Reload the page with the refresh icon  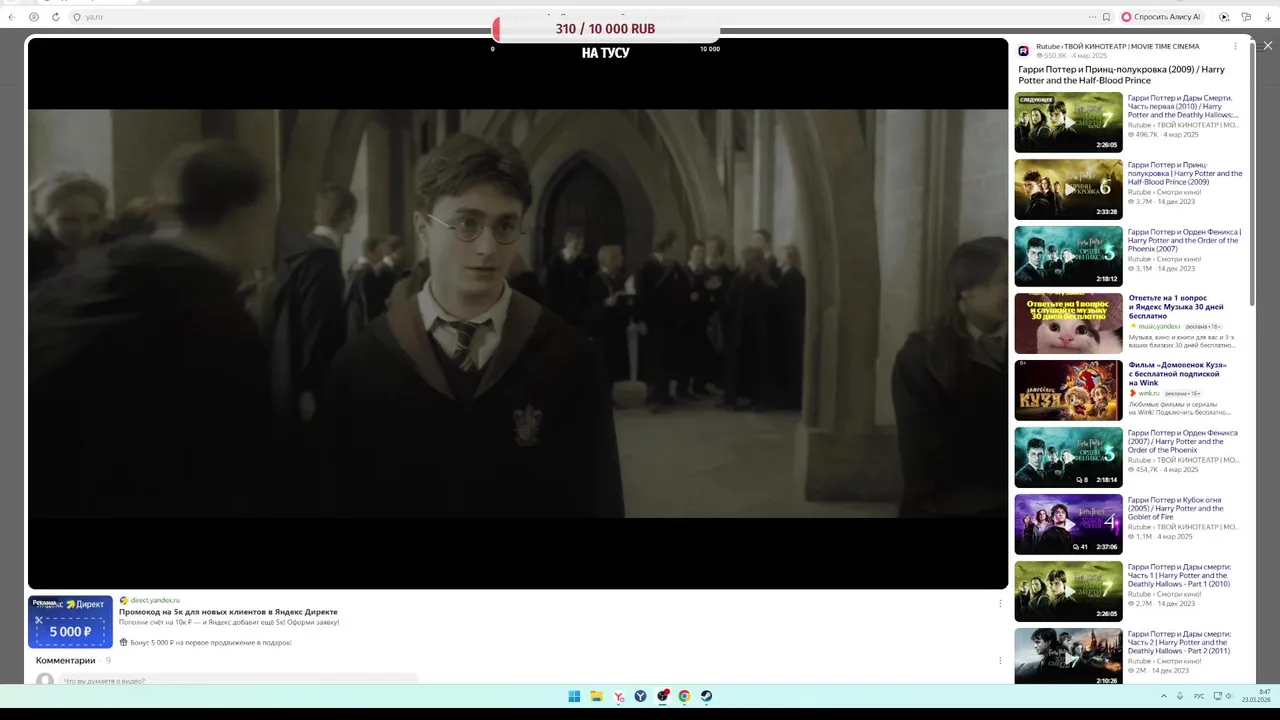55,17
